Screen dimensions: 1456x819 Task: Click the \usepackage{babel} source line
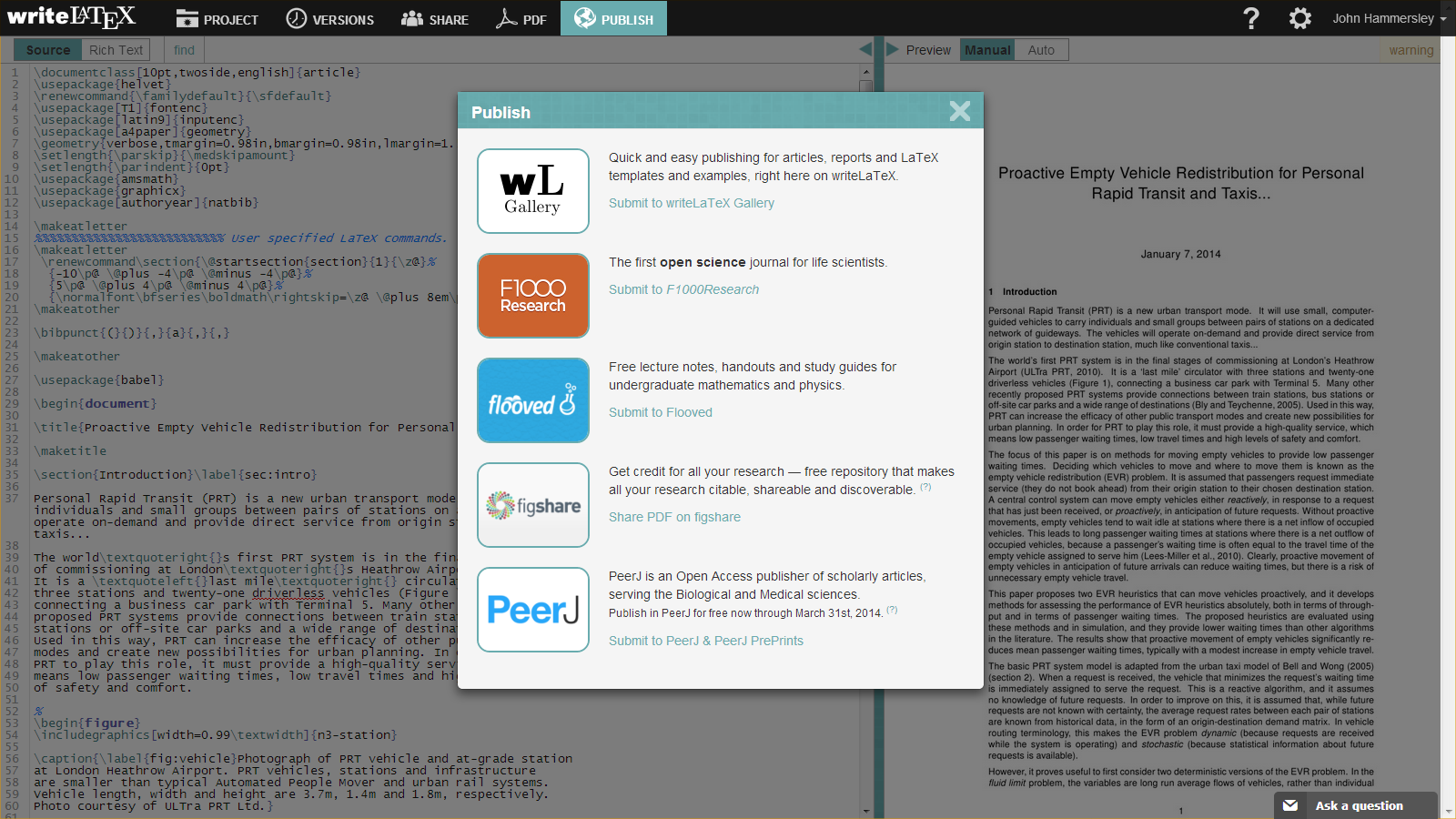coord(98,379)
